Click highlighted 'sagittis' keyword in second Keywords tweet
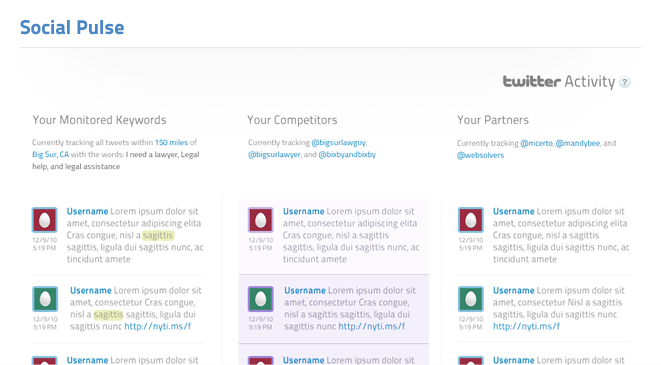Image resolution: width=661 pixels, height=365 pixels. click(x=108, y=314)
